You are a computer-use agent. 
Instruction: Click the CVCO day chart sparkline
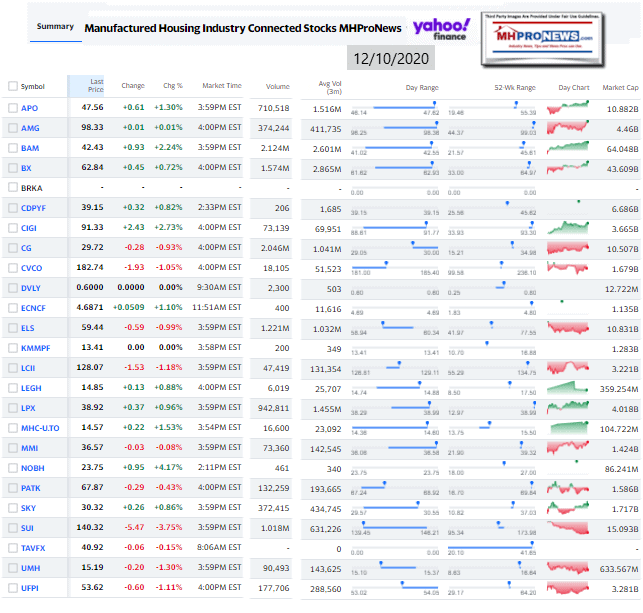pyautogui.click(x=568, y=268)
